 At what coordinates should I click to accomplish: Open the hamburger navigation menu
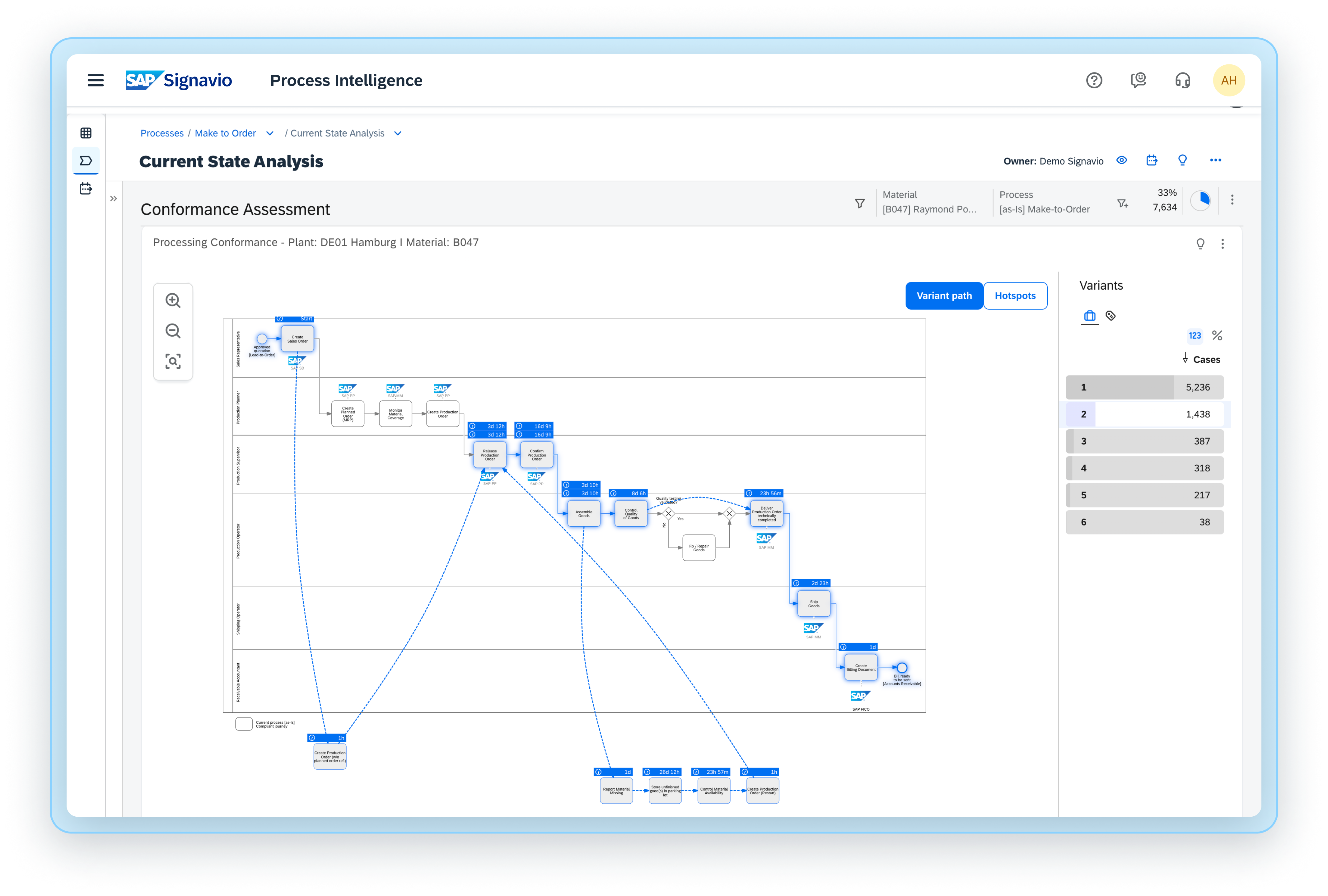[96, 80]
